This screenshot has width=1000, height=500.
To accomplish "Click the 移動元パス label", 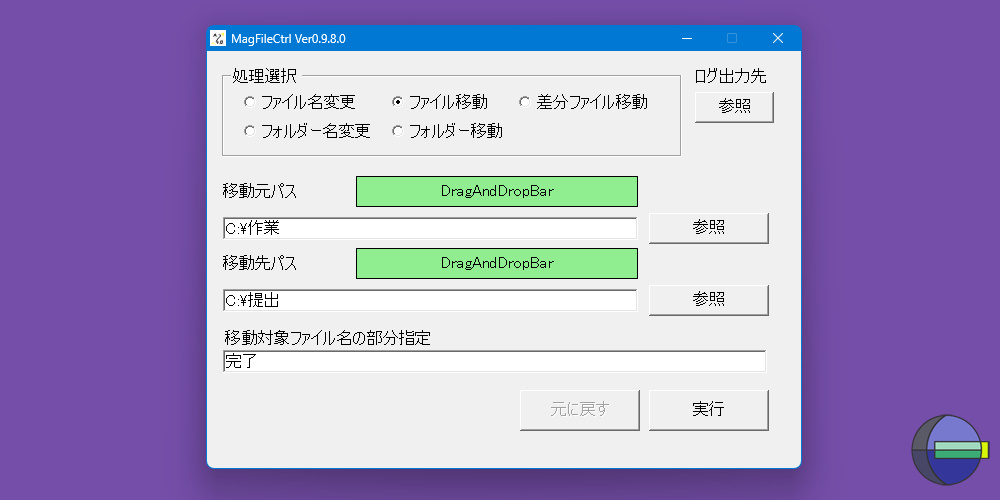I will [260, 191].
